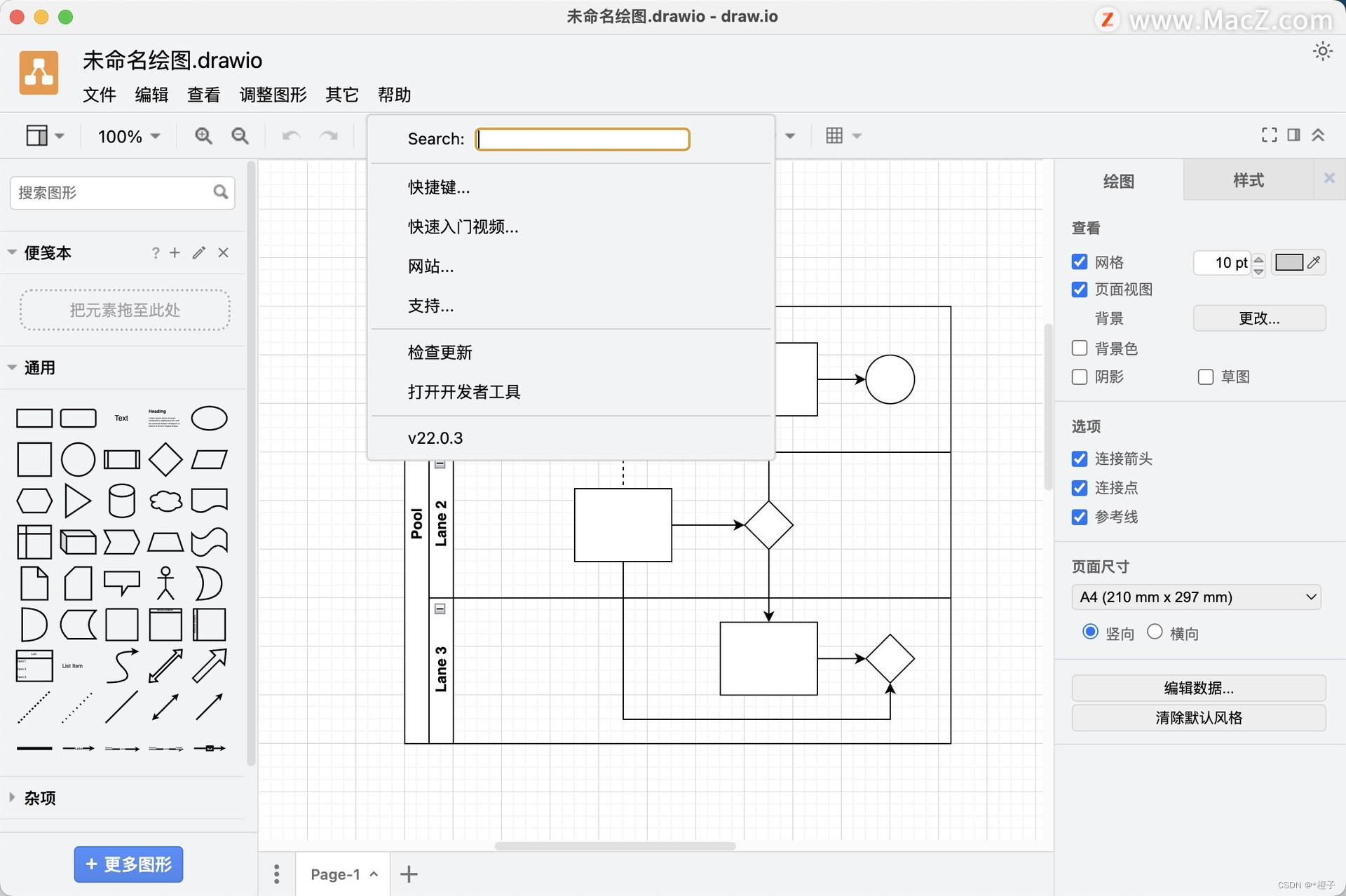1346x896 pixels.
Task: Uncheck the 连接箭头 checkbox
Action: [x=1080, y=459]
